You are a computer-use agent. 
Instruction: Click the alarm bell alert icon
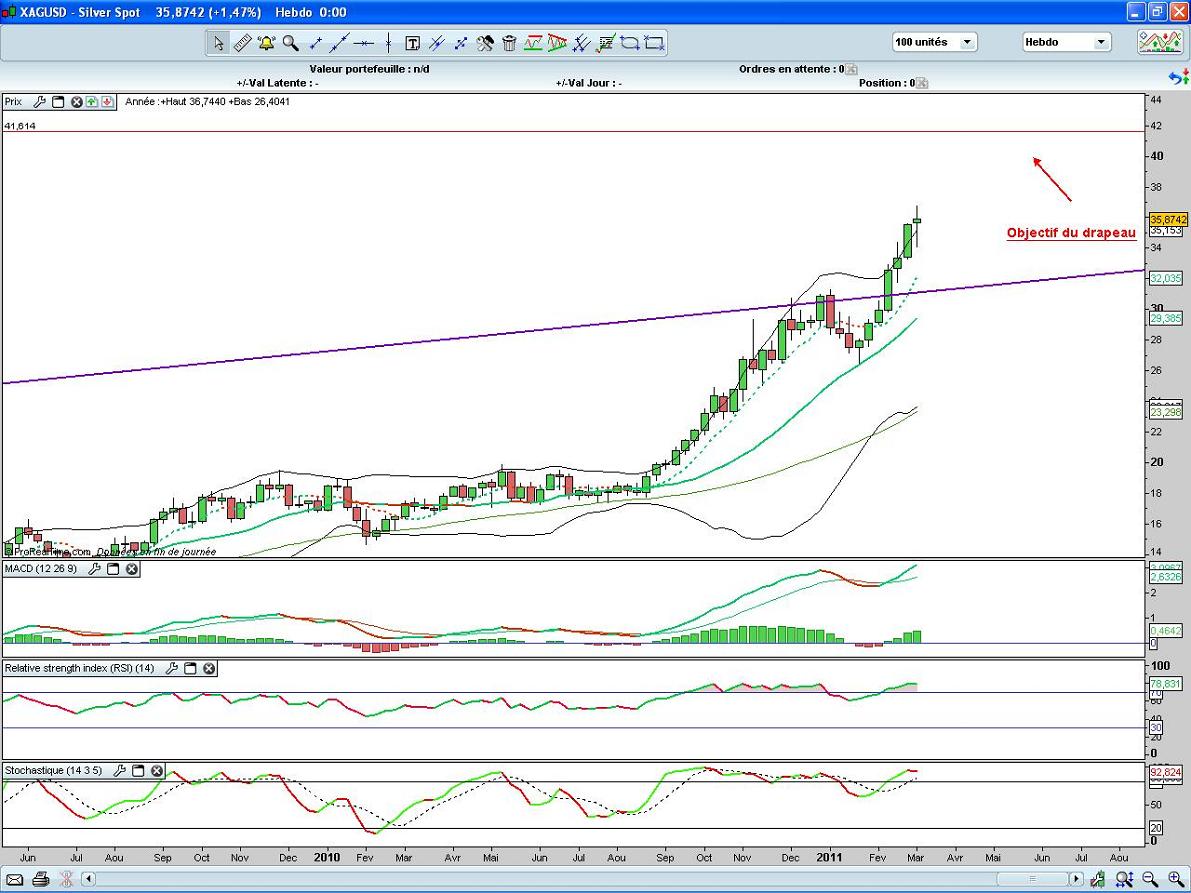(x=266, y=43)
